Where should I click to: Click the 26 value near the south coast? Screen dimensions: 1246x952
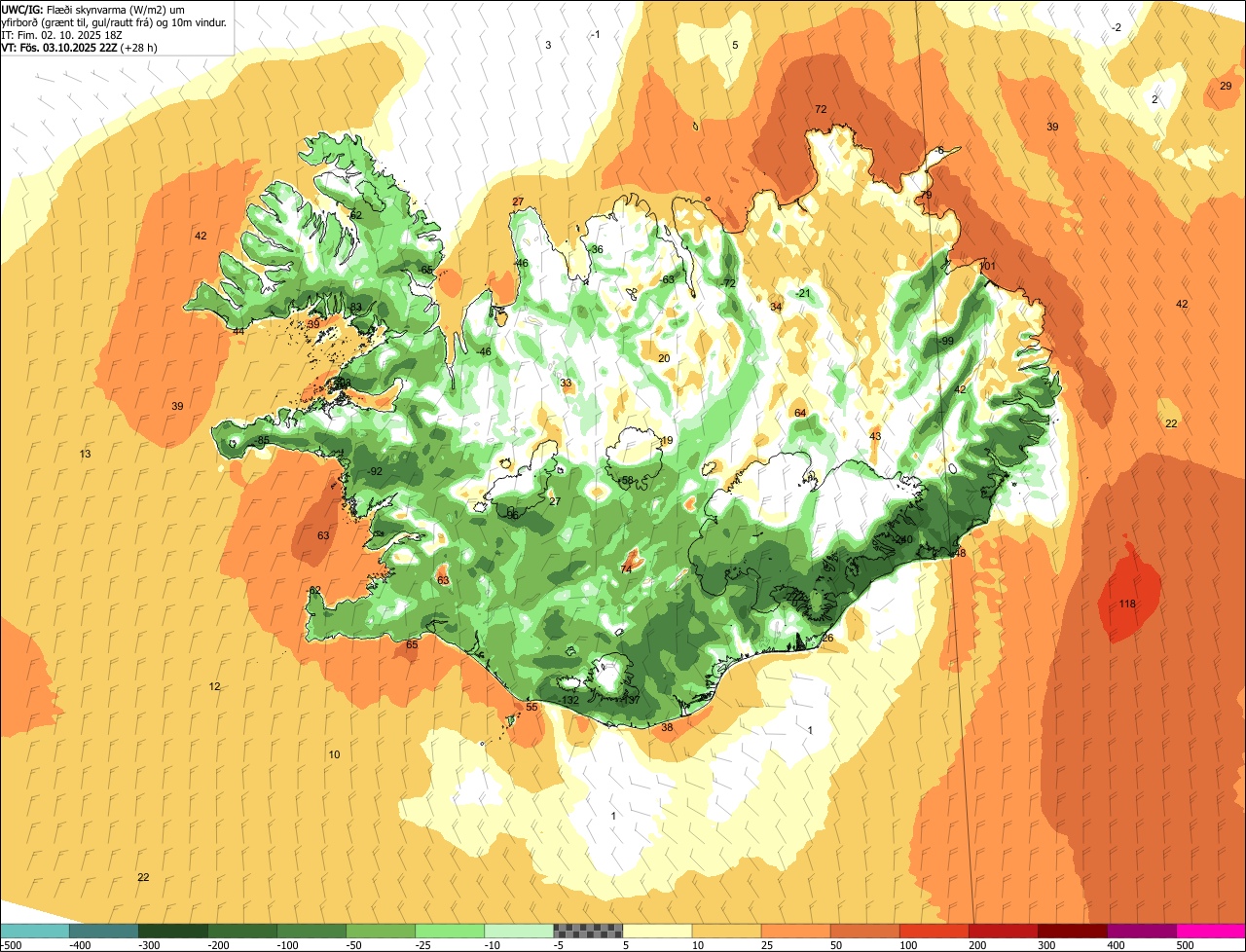point(828,638)
